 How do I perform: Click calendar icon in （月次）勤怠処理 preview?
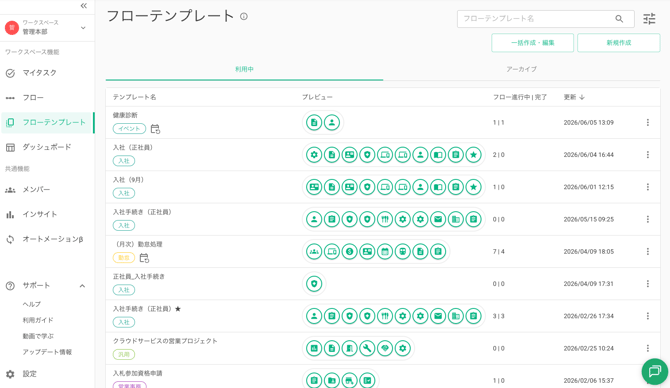[385, 251]
